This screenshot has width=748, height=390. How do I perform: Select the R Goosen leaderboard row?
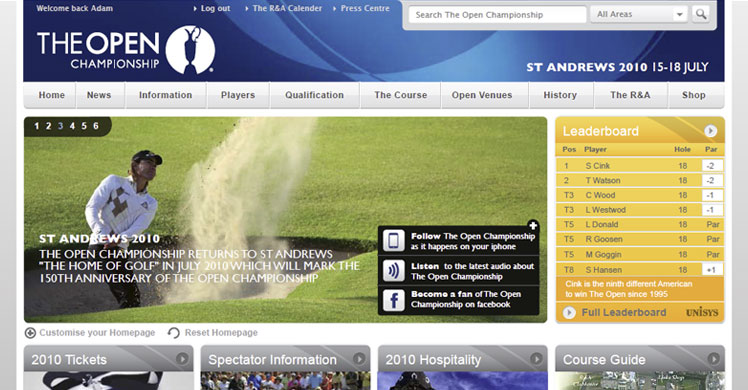640,239
